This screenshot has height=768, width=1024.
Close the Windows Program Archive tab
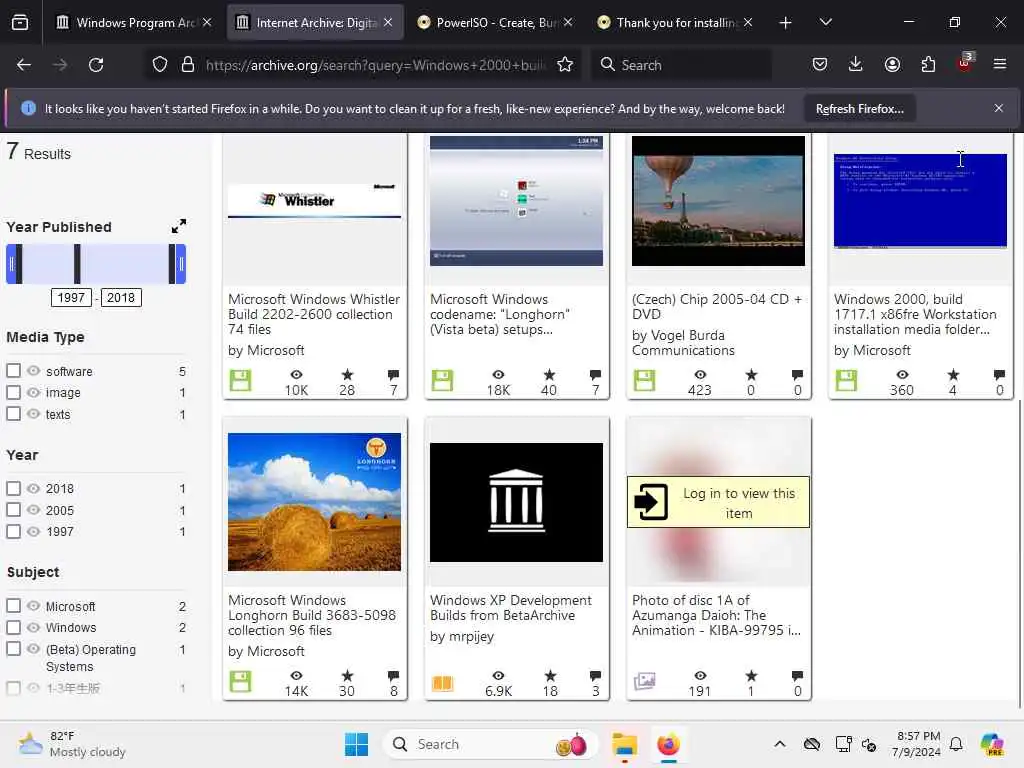(x=207, y=22)
